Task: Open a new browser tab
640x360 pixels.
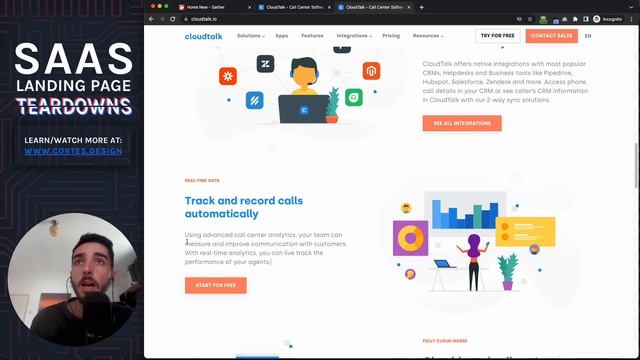Action: click(x=422, y=7)
